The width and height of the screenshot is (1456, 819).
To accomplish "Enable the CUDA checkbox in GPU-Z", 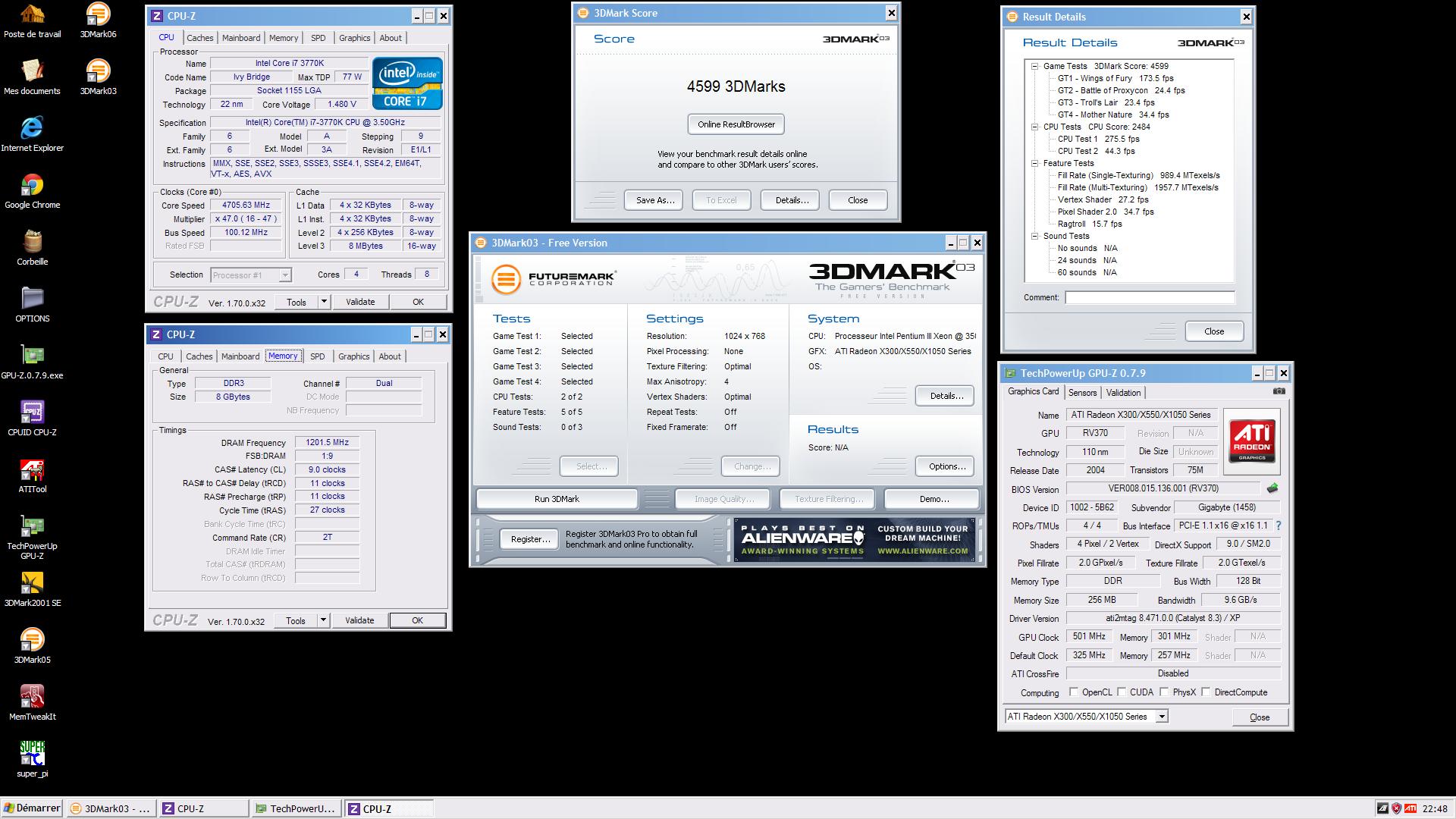I will coord(1121,692).
